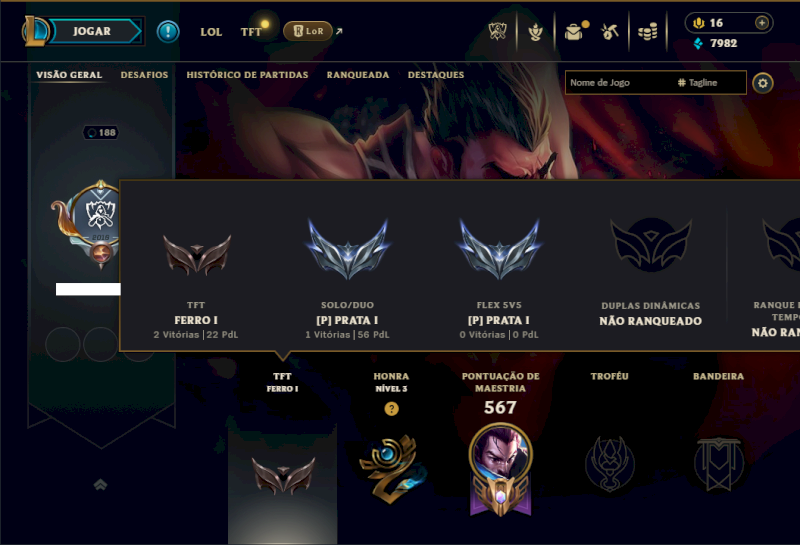Go to the DESTAQUES tab

pos(436,75)
